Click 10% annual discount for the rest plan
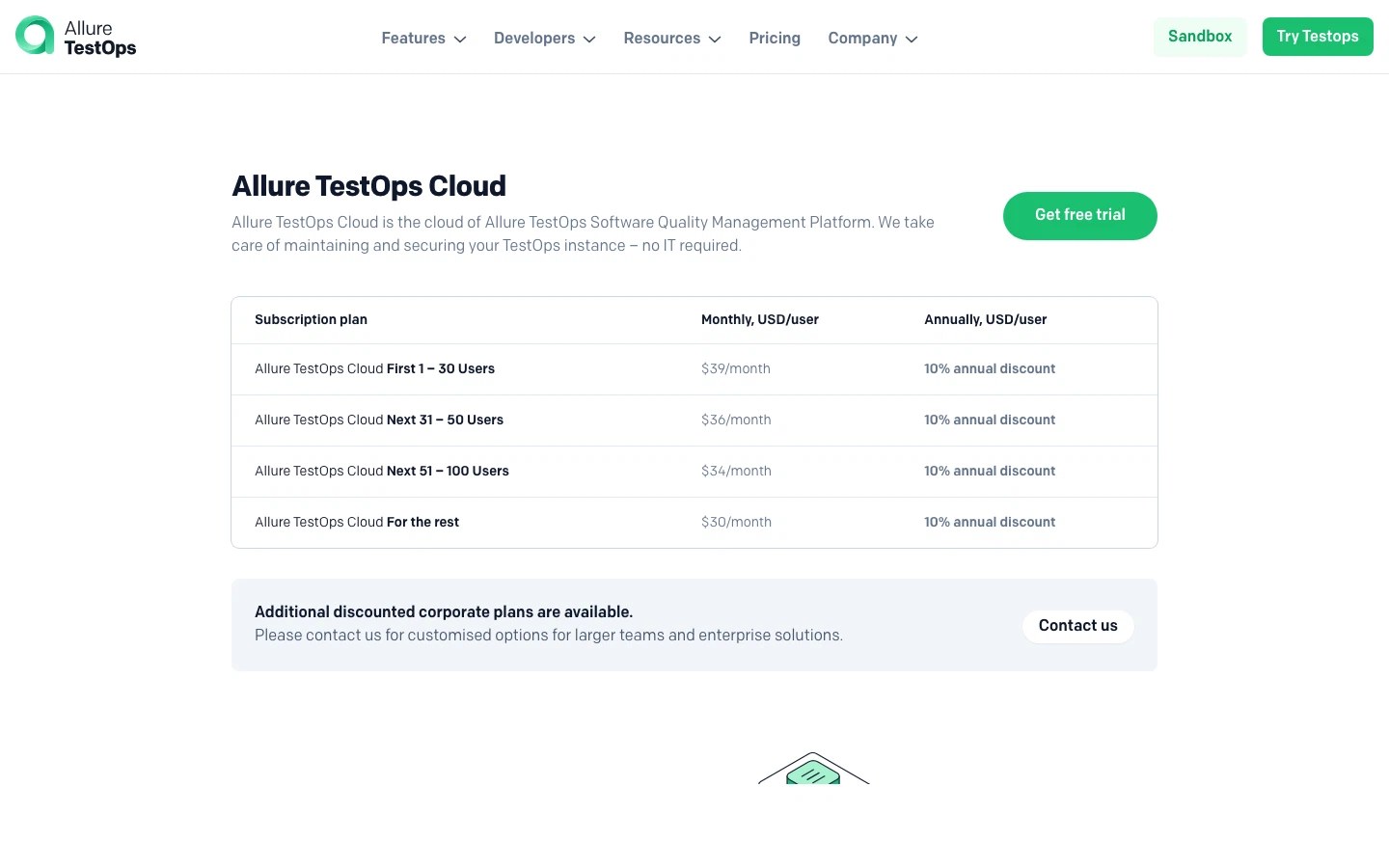Viewport: 1389px width, 868px height. coord(990,523)
